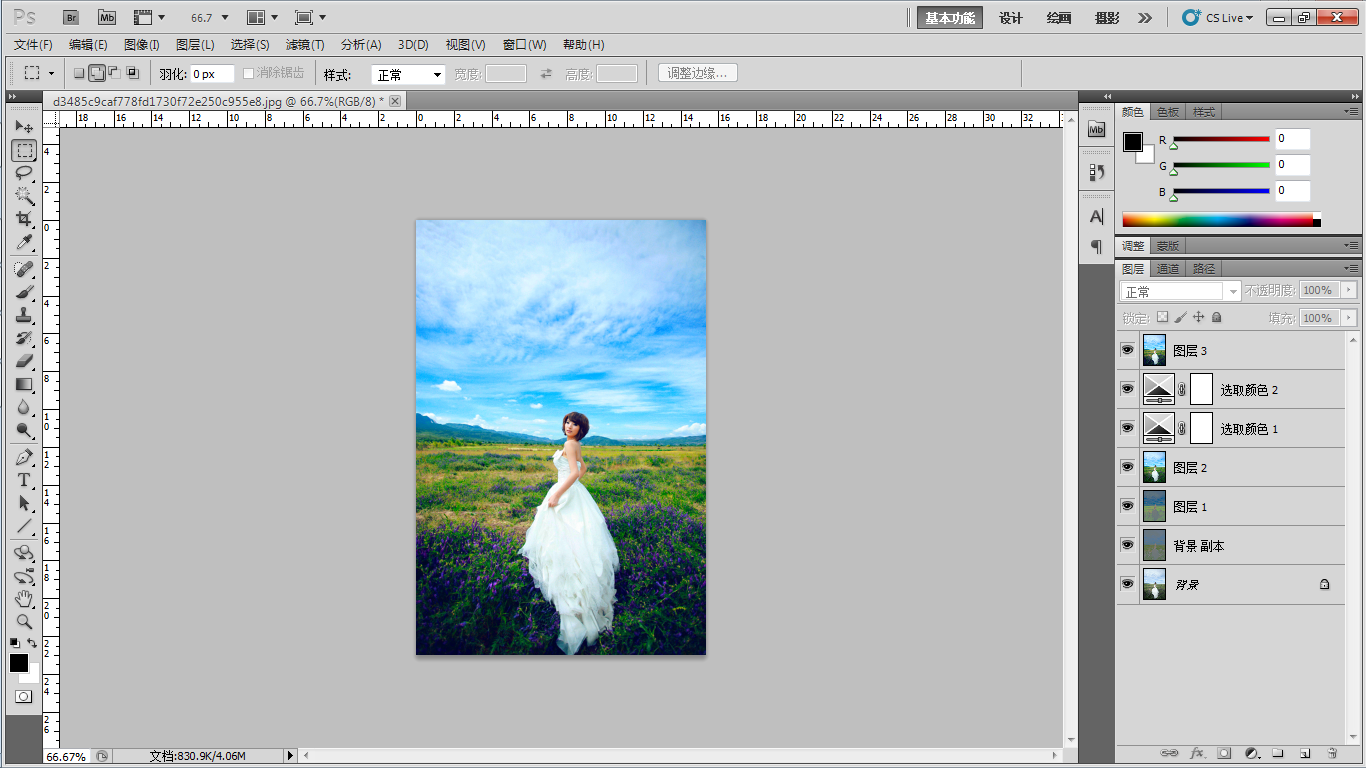Select the Zoom tool in toolbox
The height and width of the screenshot is (768, 1366).
tap(24, 621)
